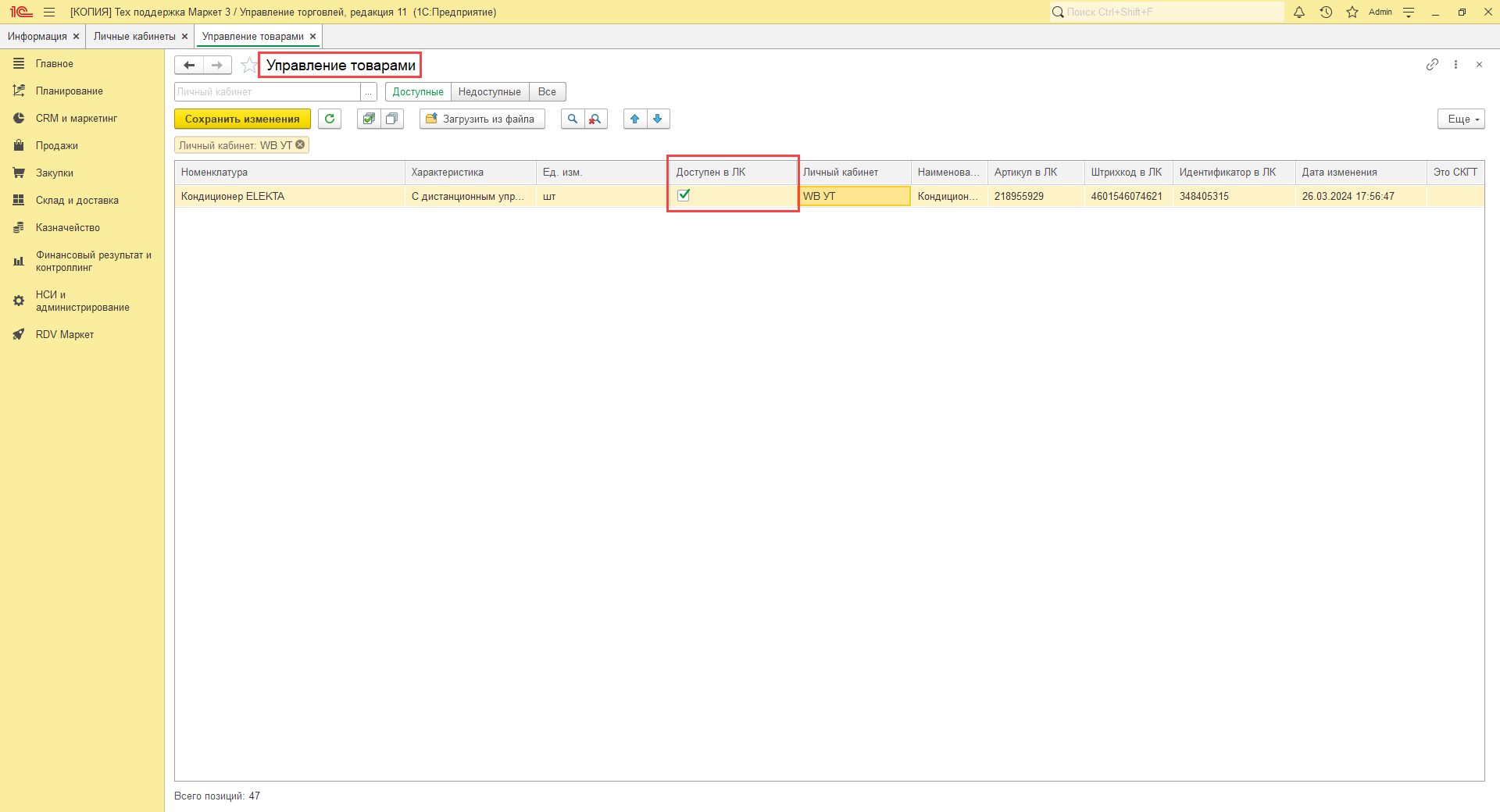
Task: Check all rows with the select-all icon
Action: pyautogui.click(x=369, y=119)
